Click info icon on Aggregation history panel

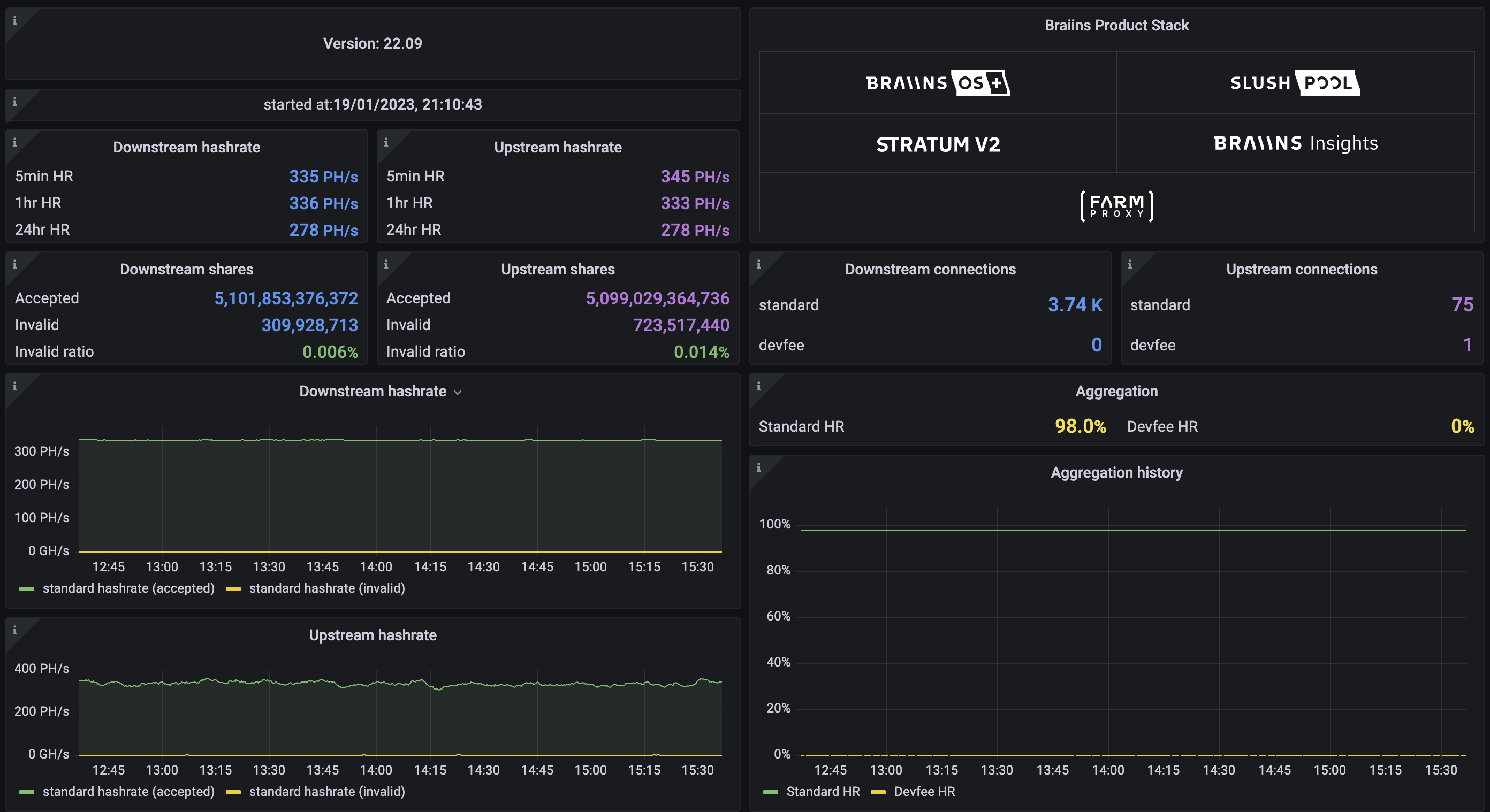tap(758, 468)
